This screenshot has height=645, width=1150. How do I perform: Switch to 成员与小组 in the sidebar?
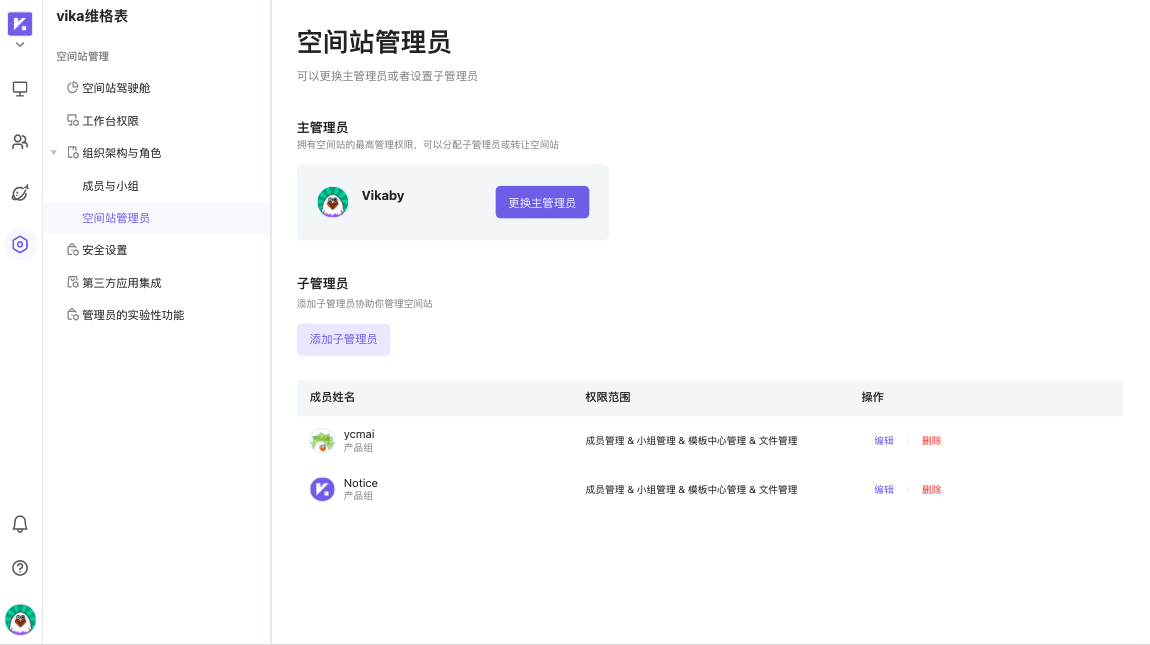click(x=110, y=185)
